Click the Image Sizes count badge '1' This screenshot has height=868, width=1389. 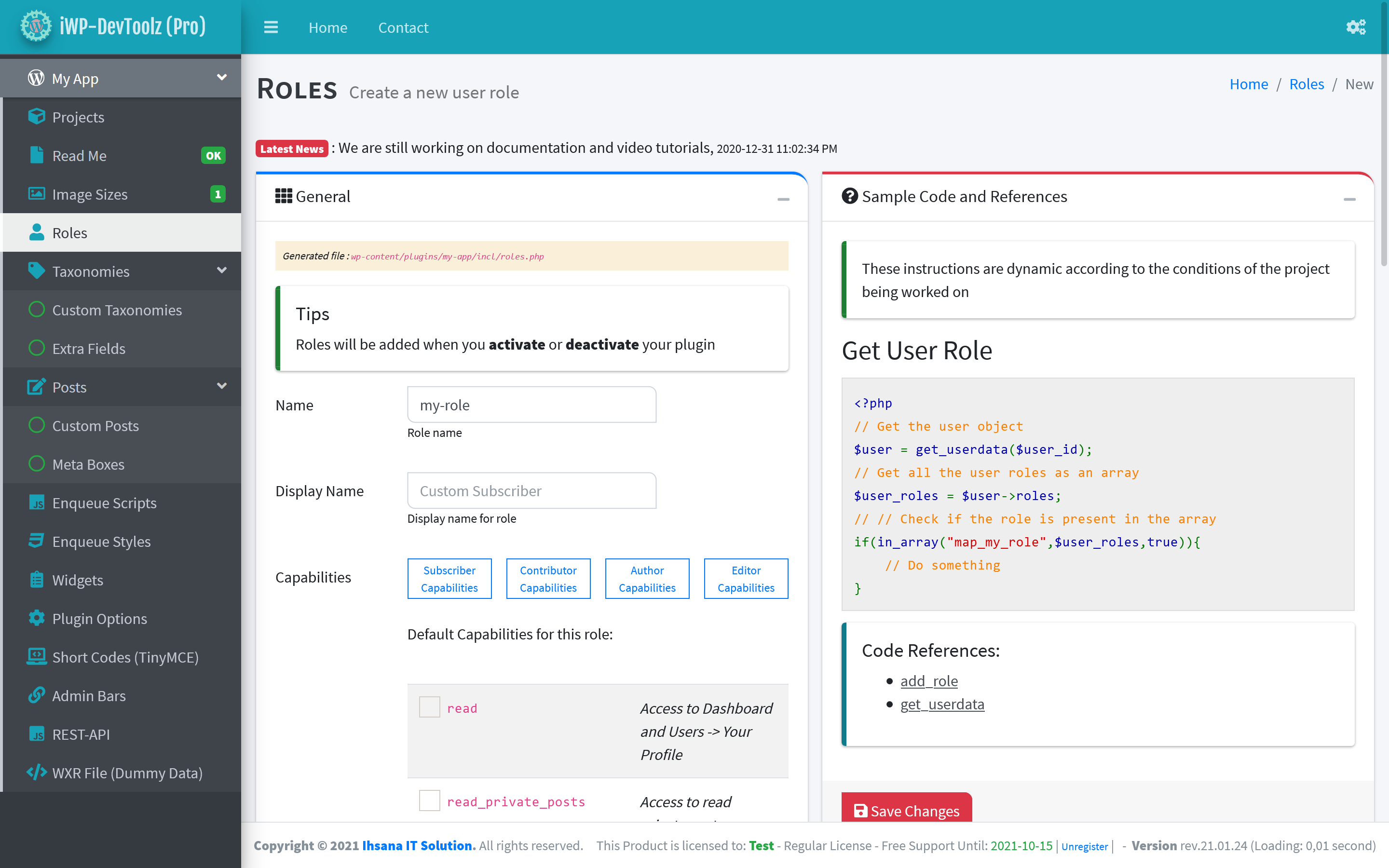click(x=218, y=194)
